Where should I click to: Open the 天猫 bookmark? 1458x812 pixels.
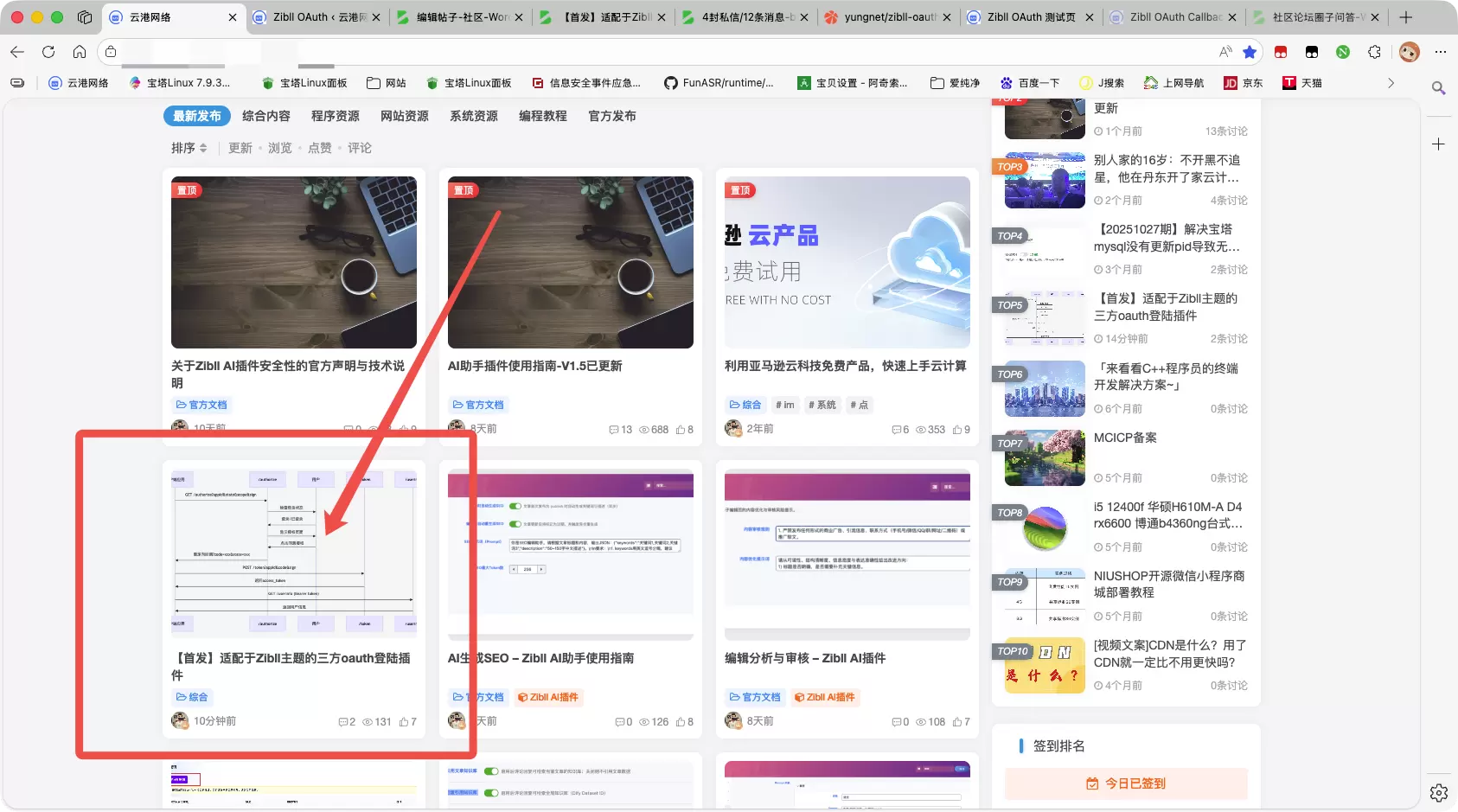1302,83
